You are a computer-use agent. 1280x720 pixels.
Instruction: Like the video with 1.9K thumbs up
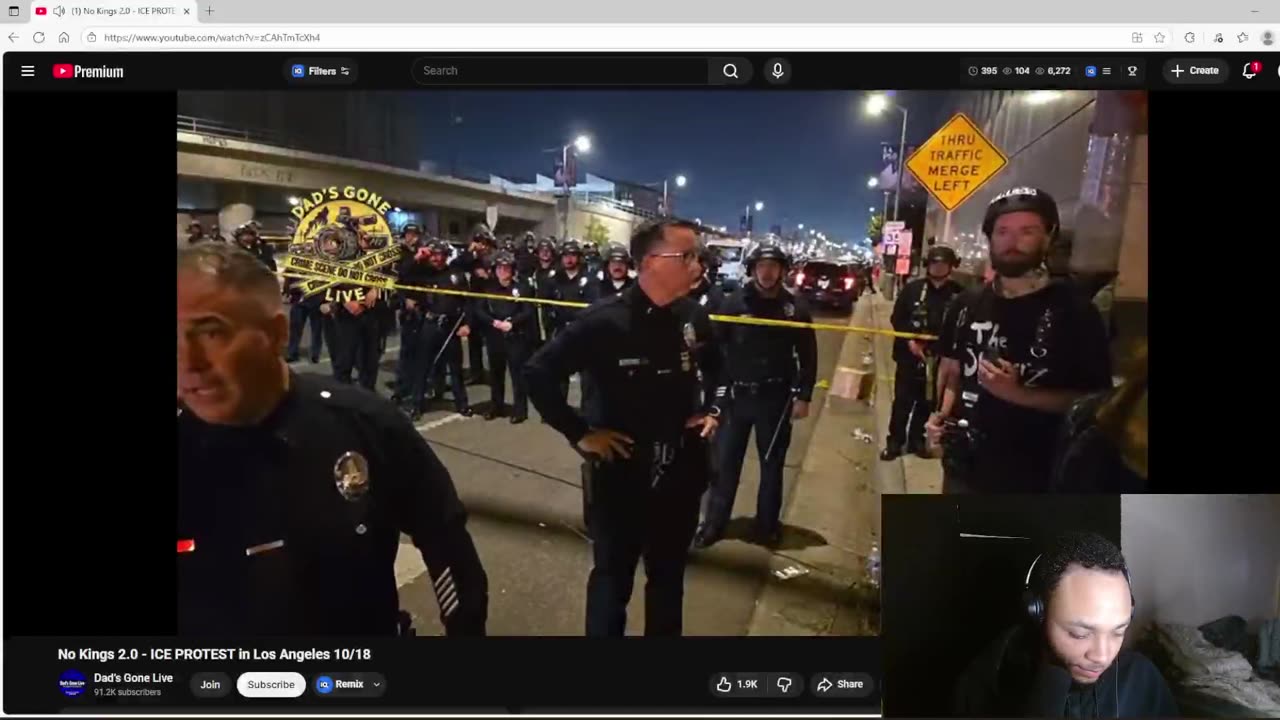(736, 685)
